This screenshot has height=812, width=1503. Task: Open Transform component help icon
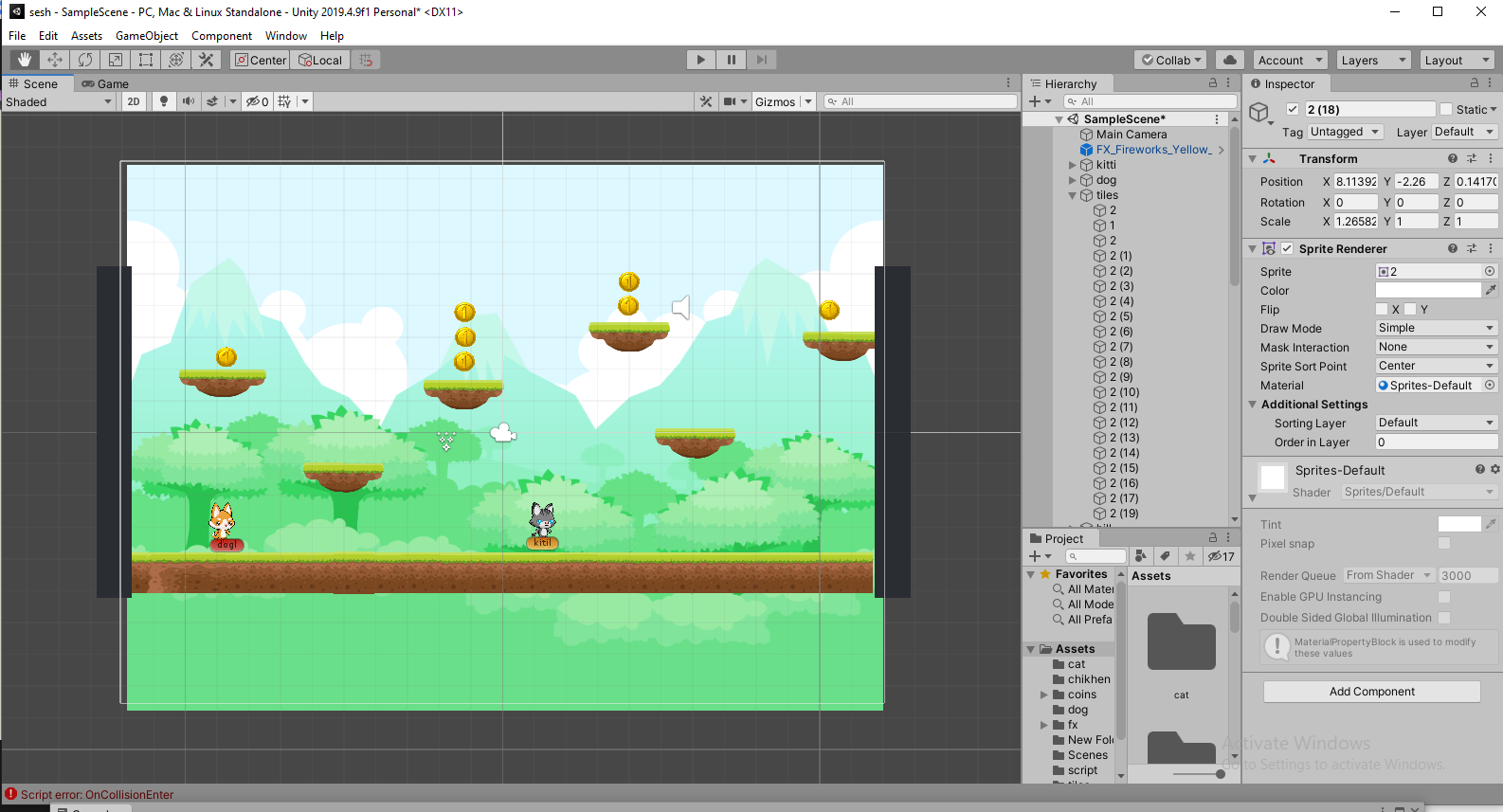pyautogui.click(x=1453, y=158)
